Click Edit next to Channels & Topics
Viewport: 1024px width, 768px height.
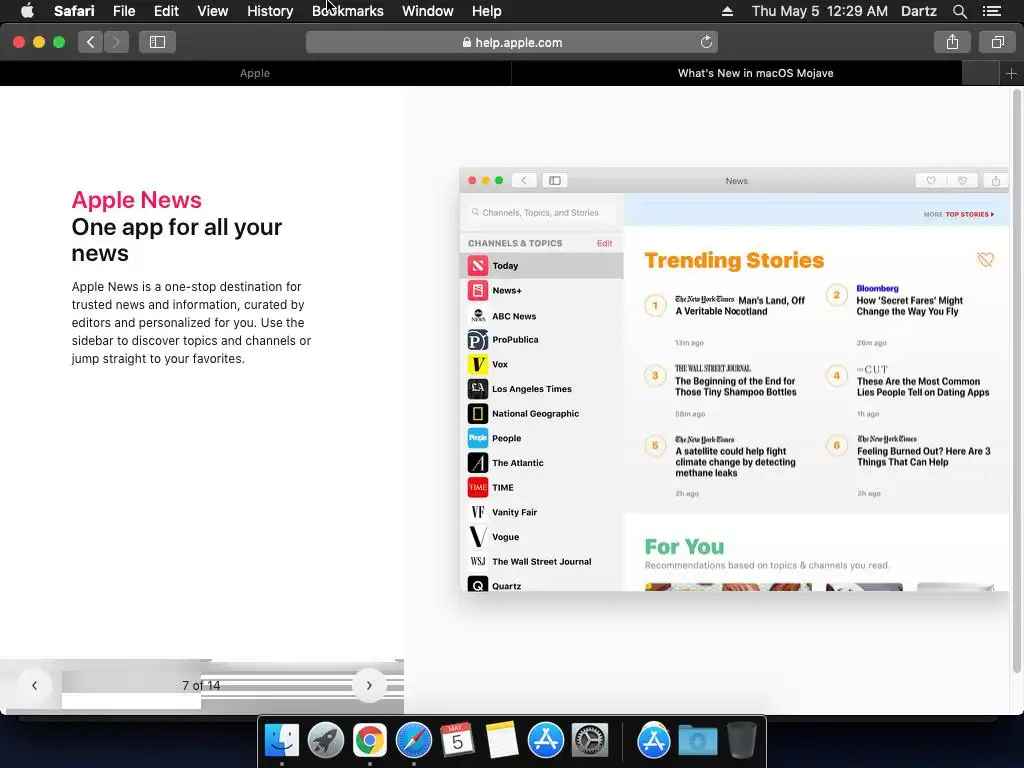pyautogui.click(x=604, y=243)
